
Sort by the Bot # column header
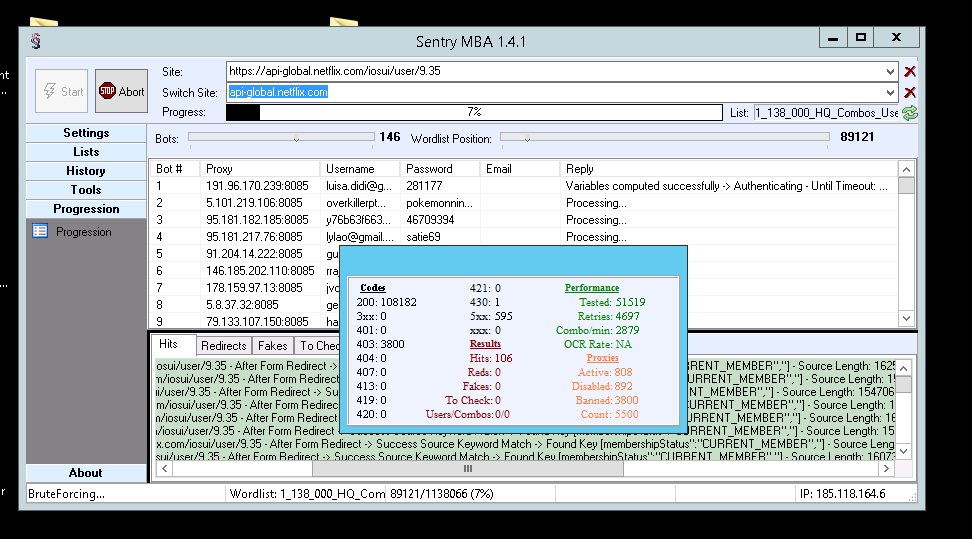pyautogui.click(x=175, y=169)
